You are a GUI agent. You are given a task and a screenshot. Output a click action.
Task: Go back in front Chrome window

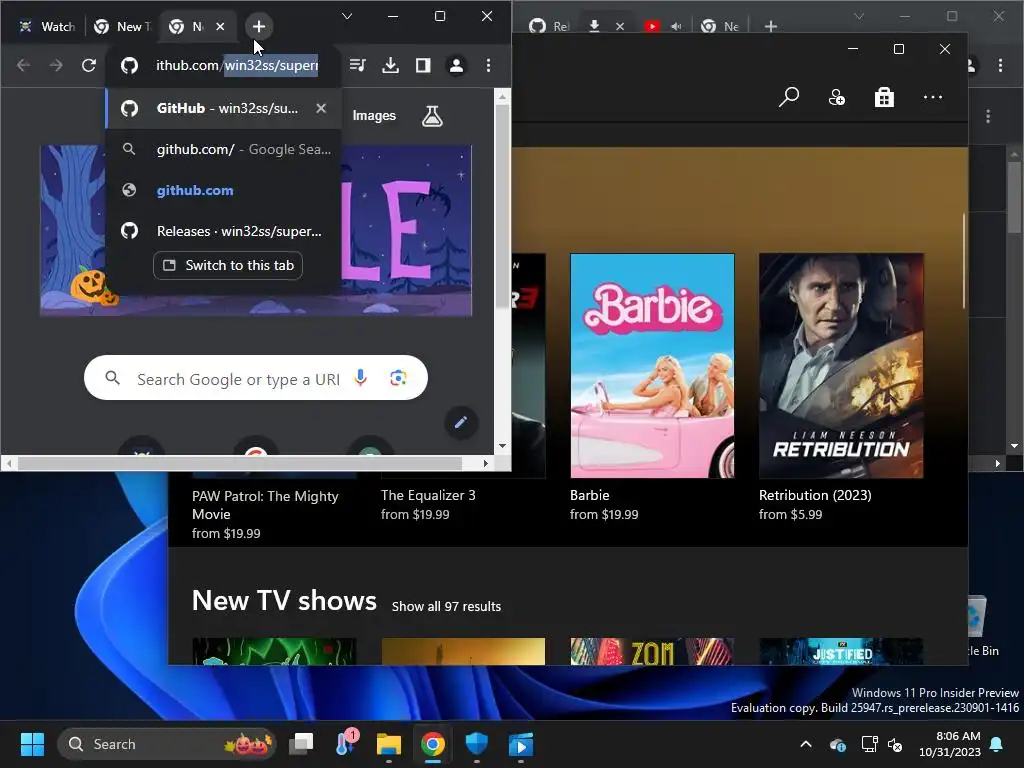24,65
